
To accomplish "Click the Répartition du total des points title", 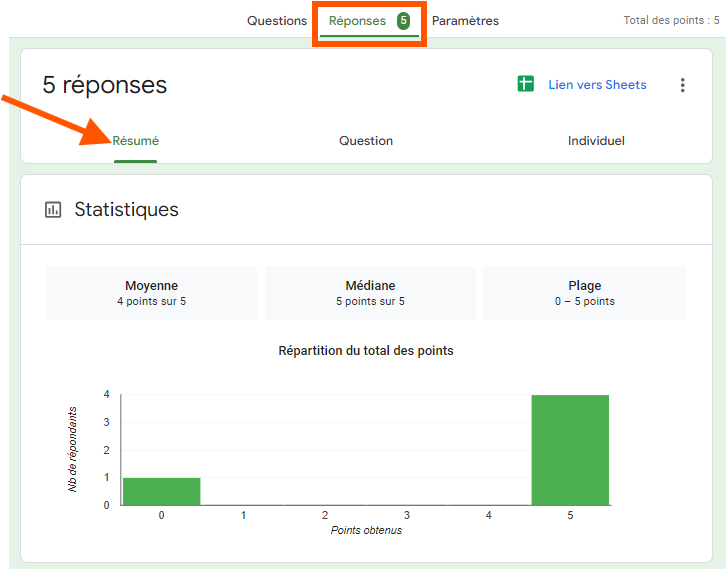I will 366,350.
